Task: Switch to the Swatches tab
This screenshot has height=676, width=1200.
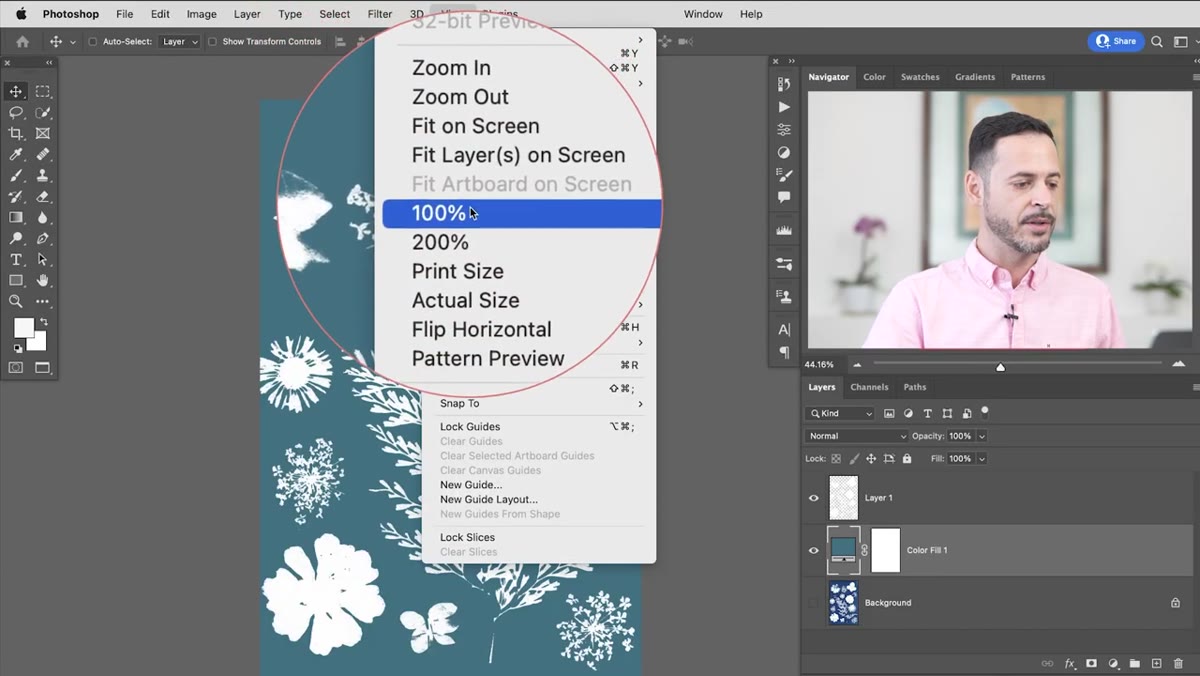Action: coord(920,77)
